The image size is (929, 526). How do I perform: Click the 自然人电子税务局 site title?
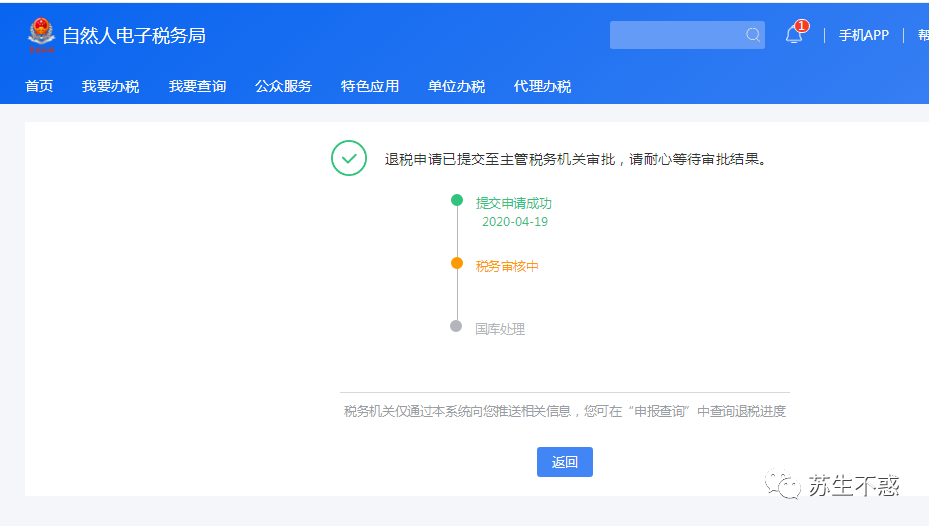134,36
